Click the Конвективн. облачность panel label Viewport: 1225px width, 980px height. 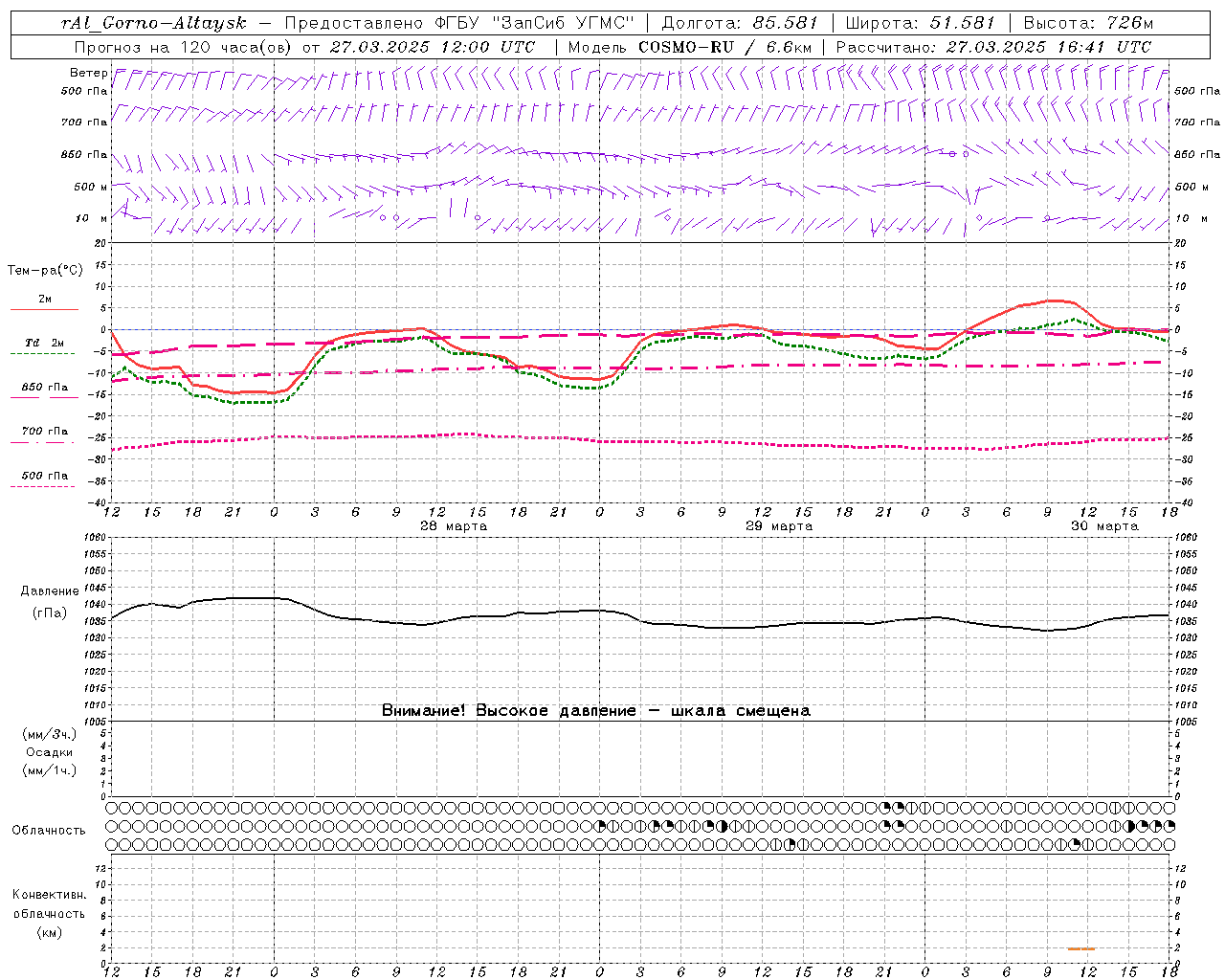49,913
